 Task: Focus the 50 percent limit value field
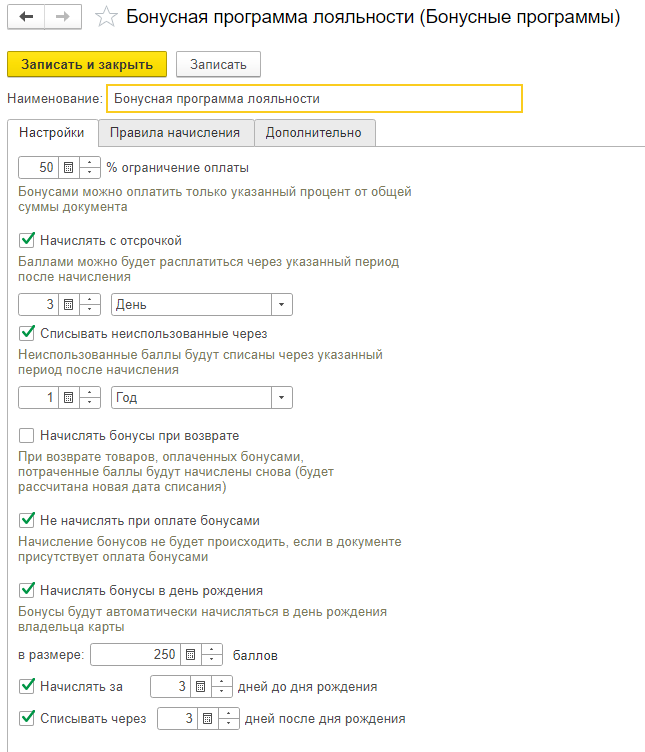coord(38,168)
